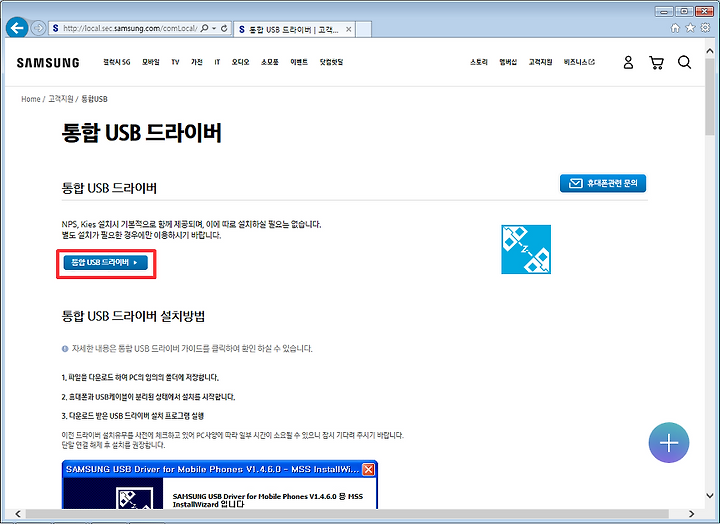Open the 오디오 menu item

(x=240, y=62)
